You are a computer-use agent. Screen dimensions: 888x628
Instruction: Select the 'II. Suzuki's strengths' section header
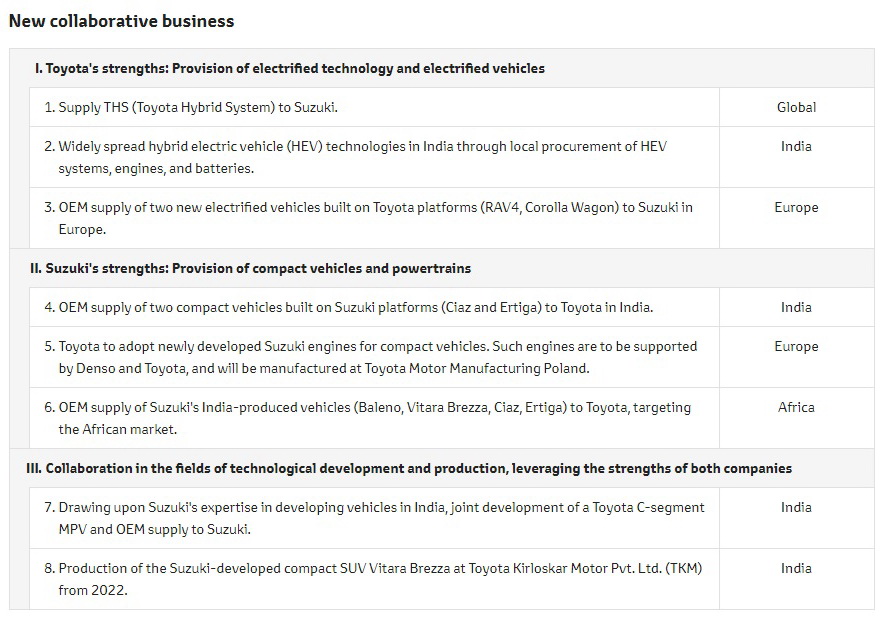tap(250, 269)
